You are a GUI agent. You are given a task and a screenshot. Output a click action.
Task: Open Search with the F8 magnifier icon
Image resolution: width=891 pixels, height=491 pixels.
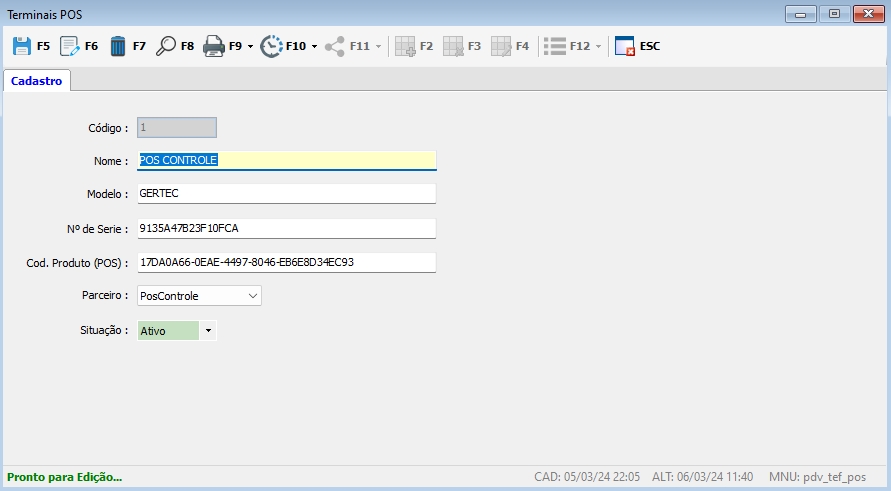coord(166,46)
